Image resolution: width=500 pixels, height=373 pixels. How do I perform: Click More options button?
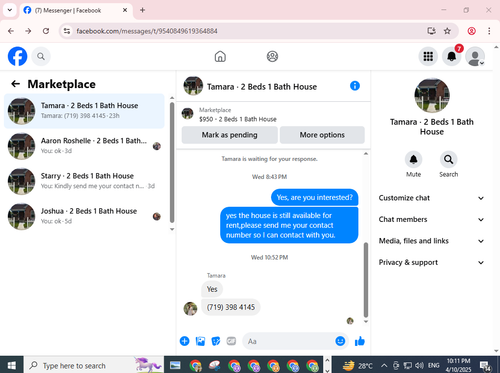322,135
